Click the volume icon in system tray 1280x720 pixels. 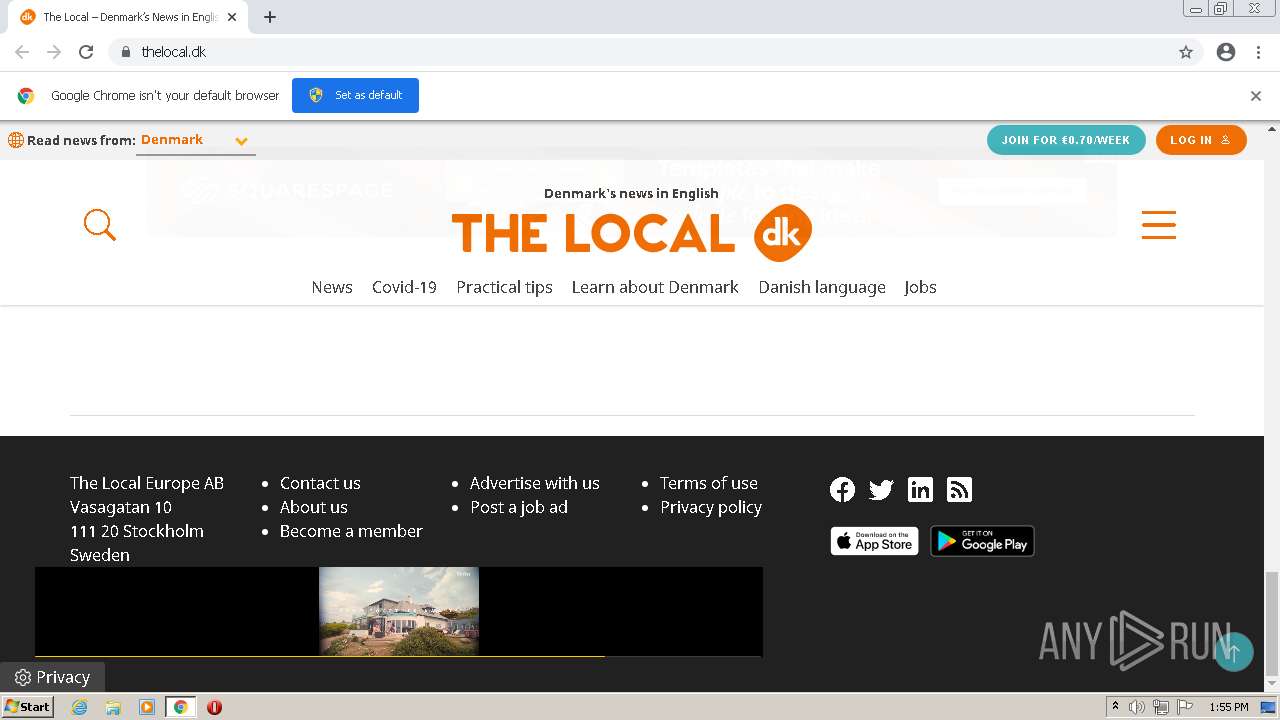point(1136,707)
